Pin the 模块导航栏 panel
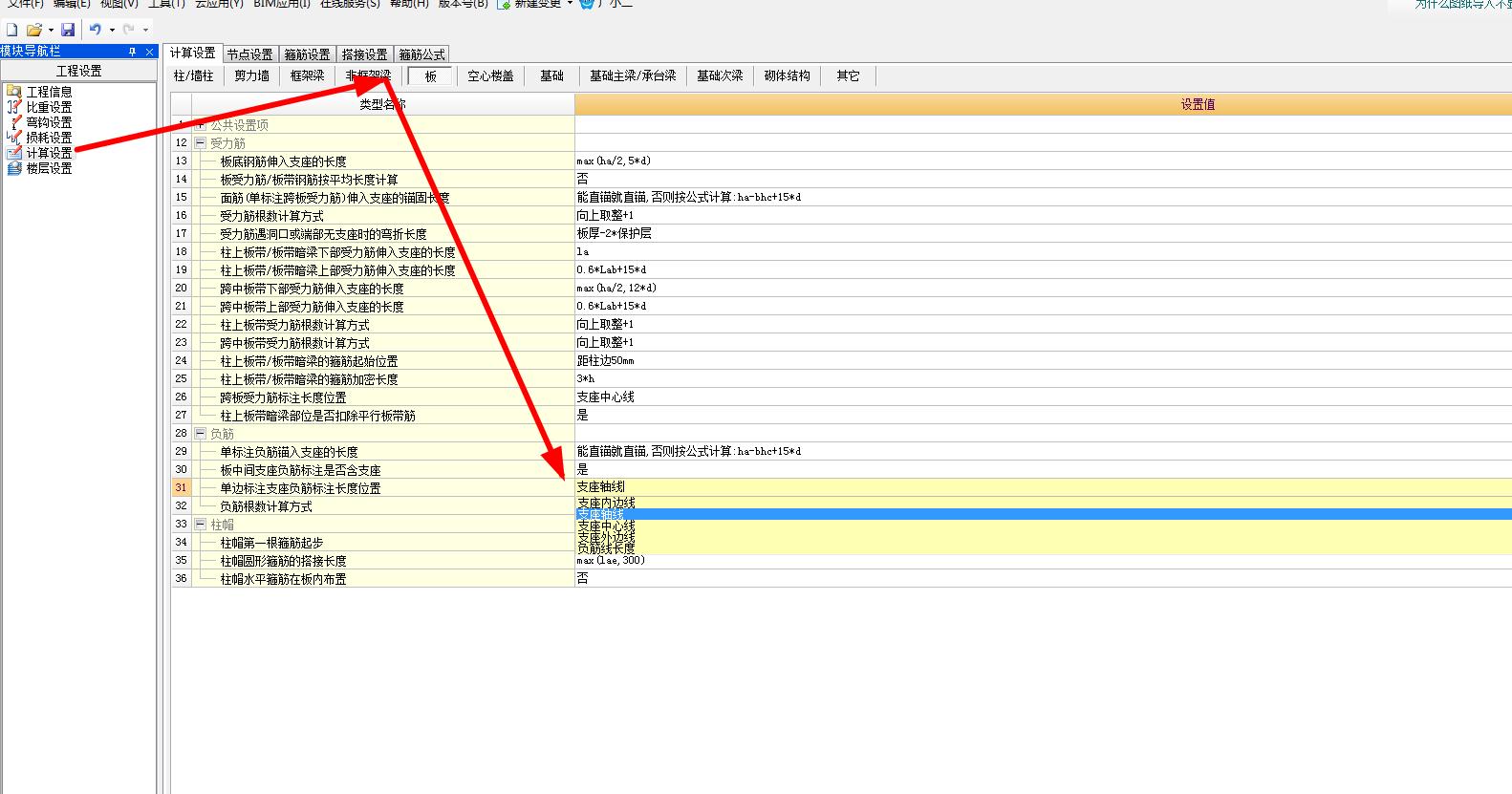Screen dimensions: 1512x794 (133, 52)
